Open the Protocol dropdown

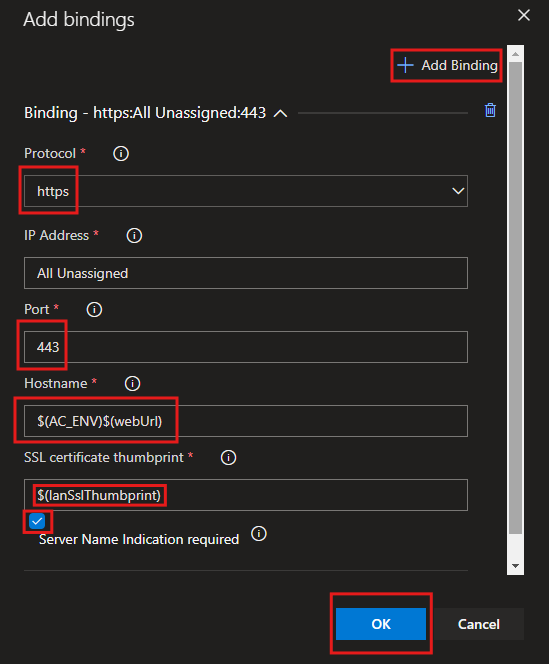(246, 191)
